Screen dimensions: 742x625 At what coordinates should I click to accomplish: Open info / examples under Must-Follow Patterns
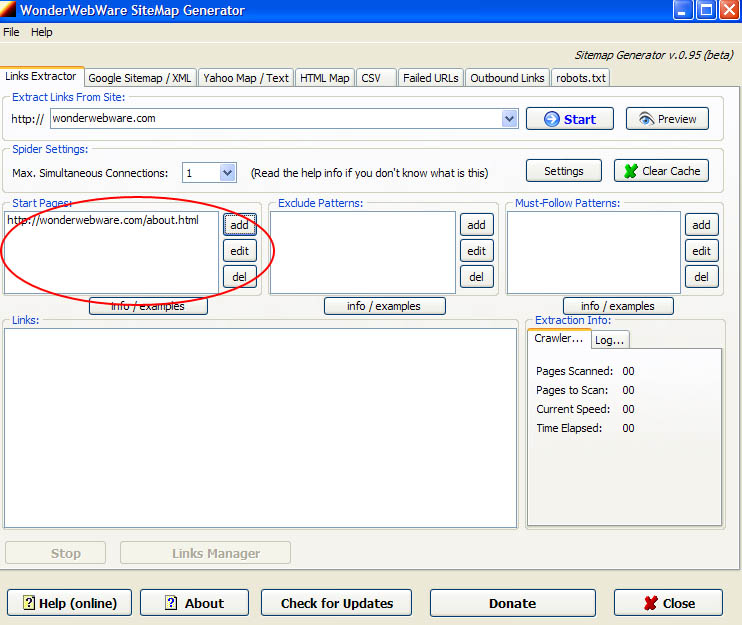tap(618, 306)
